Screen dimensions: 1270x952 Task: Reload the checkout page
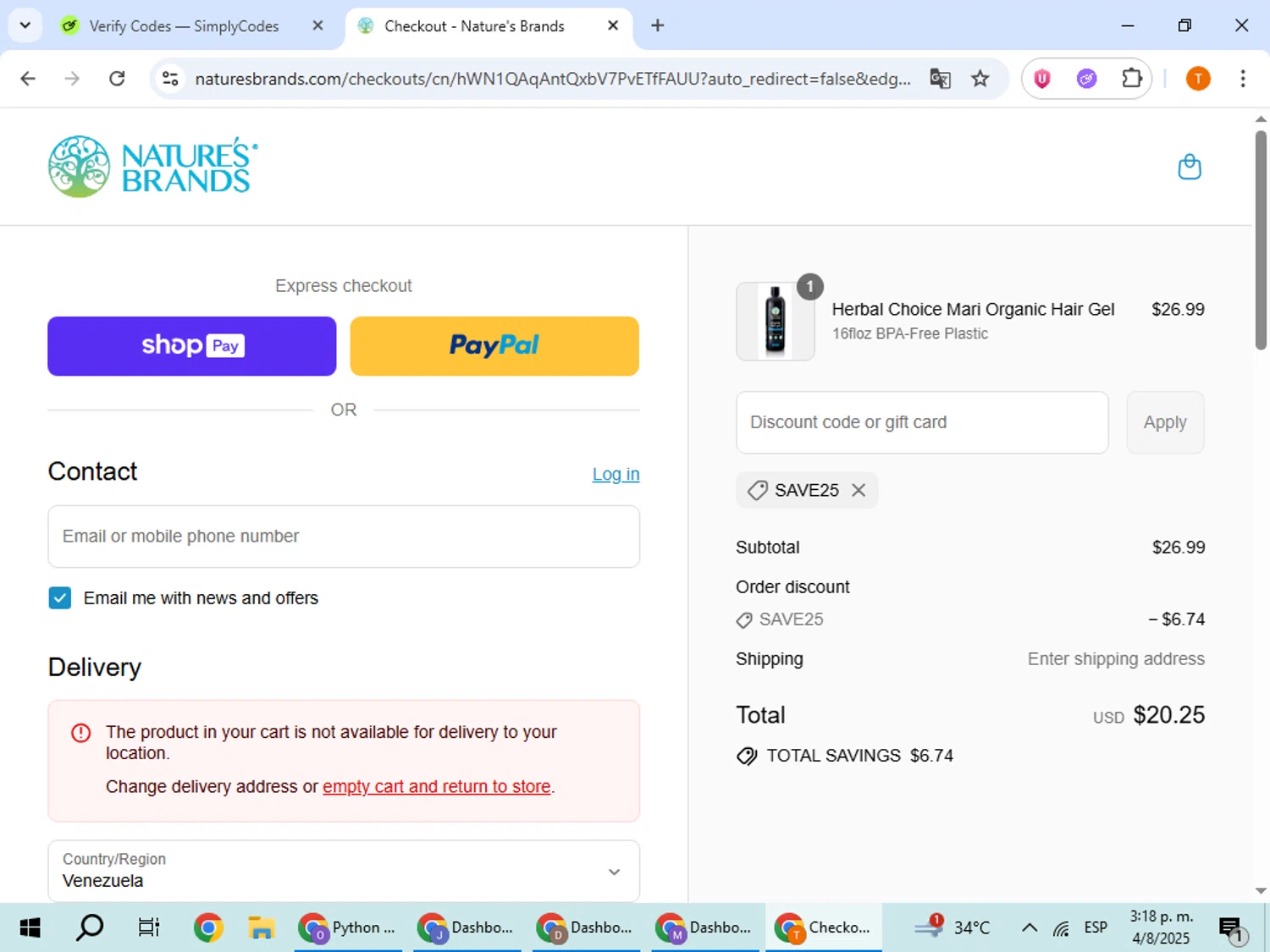point(117,79)
